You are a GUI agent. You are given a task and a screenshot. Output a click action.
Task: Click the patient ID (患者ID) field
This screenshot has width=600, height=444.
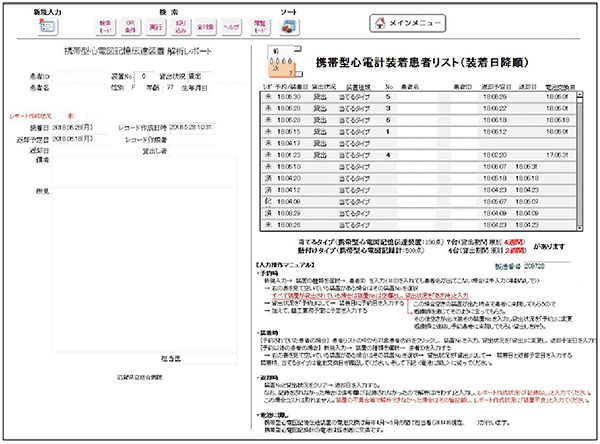(x=80, y=76)
